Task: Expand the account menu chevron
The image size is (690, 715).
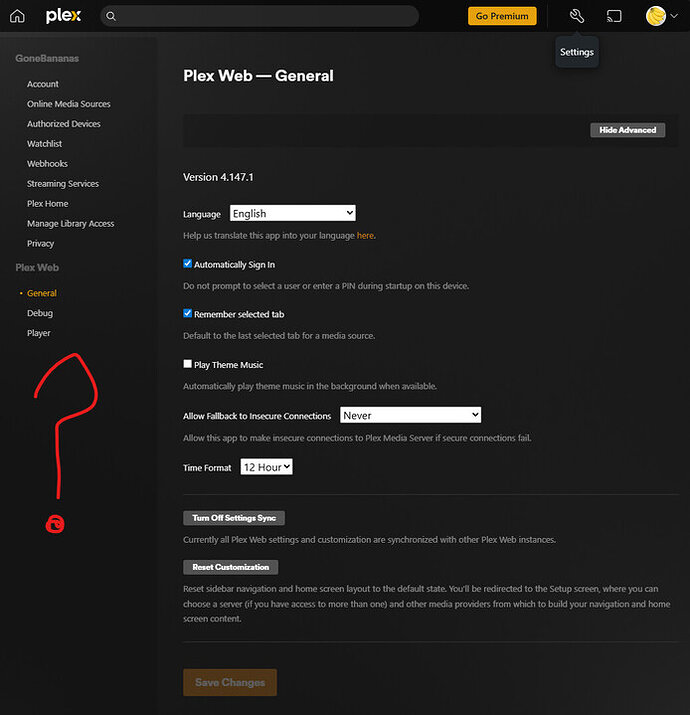Action: [674, 16]
